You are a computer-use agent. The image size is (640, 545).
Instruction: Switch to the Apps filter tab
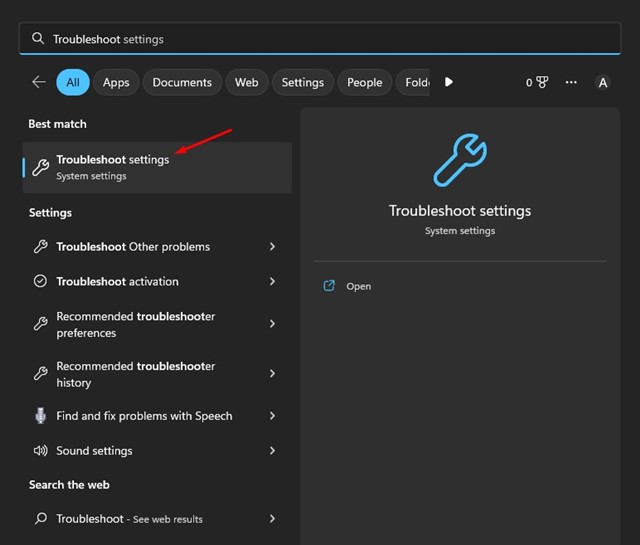[x=116, y=82]
